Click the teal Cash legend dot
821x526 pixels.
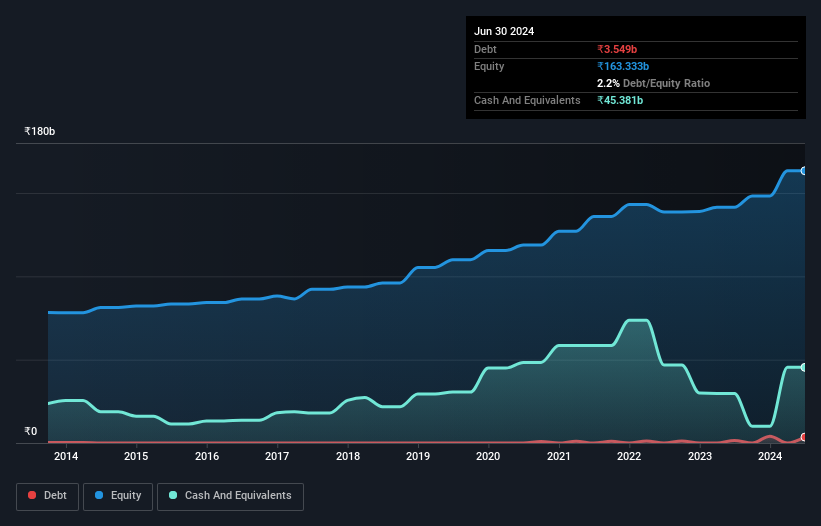[173, 495]
